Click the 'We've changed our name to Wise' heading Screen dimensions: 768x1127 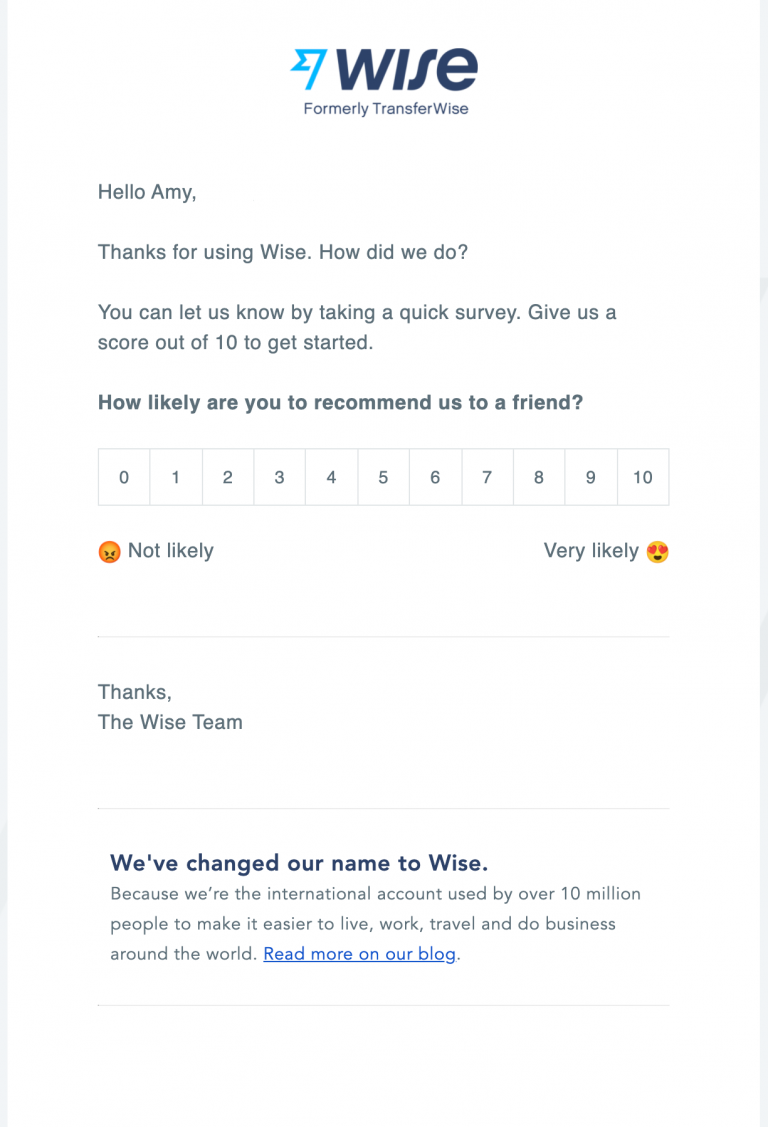click(x=299, y=862)
